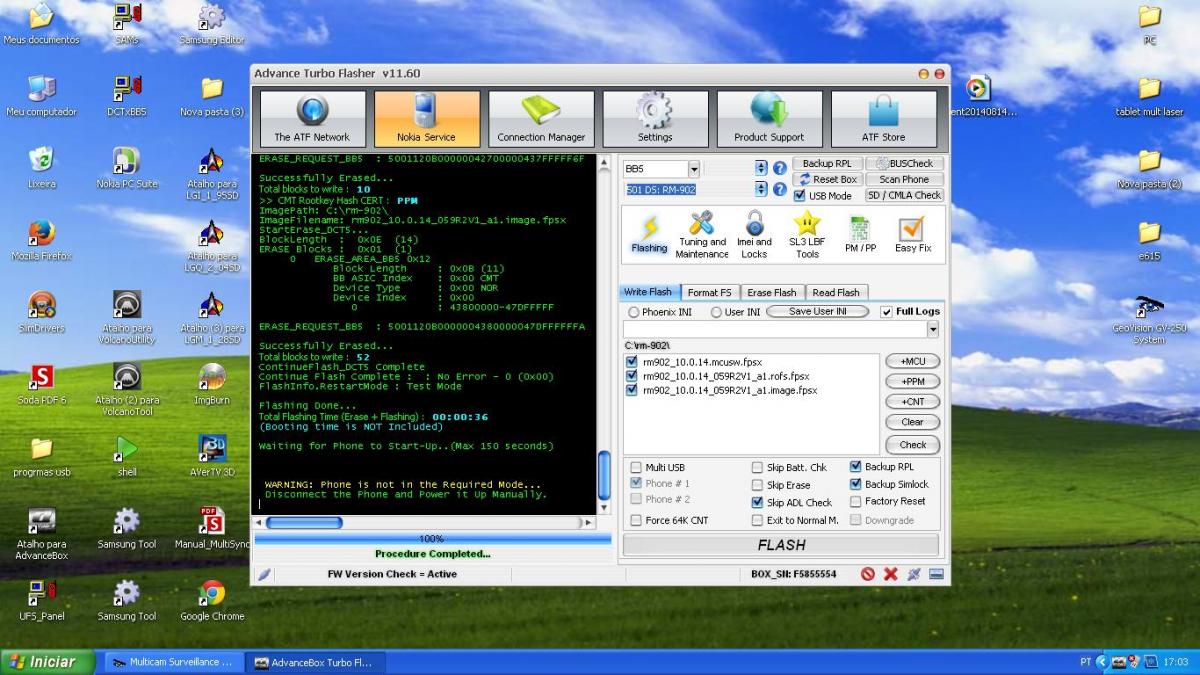
Task: Select the Flashing lightning tool
Action: pyautogui.click(x=649, y=235)
